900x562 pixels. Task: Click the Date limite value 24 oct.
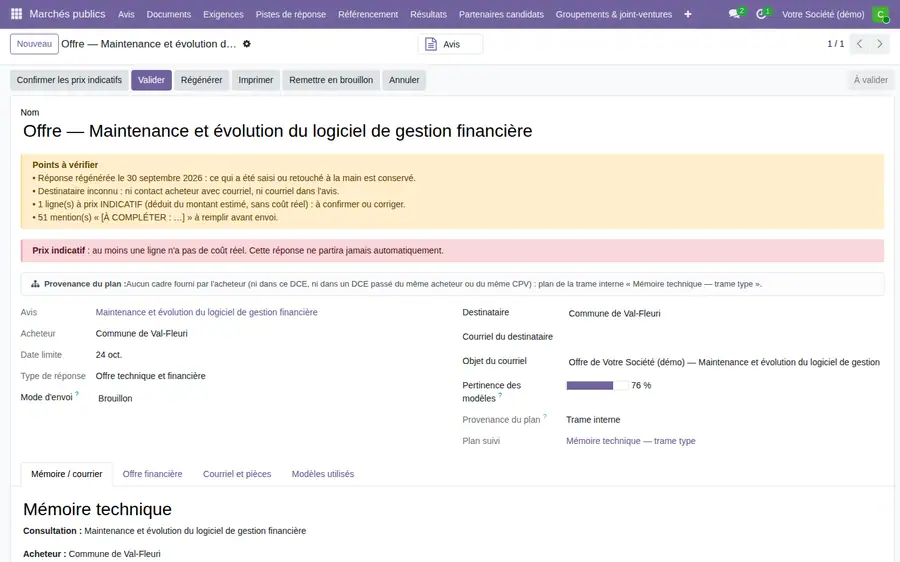[109, 355]
